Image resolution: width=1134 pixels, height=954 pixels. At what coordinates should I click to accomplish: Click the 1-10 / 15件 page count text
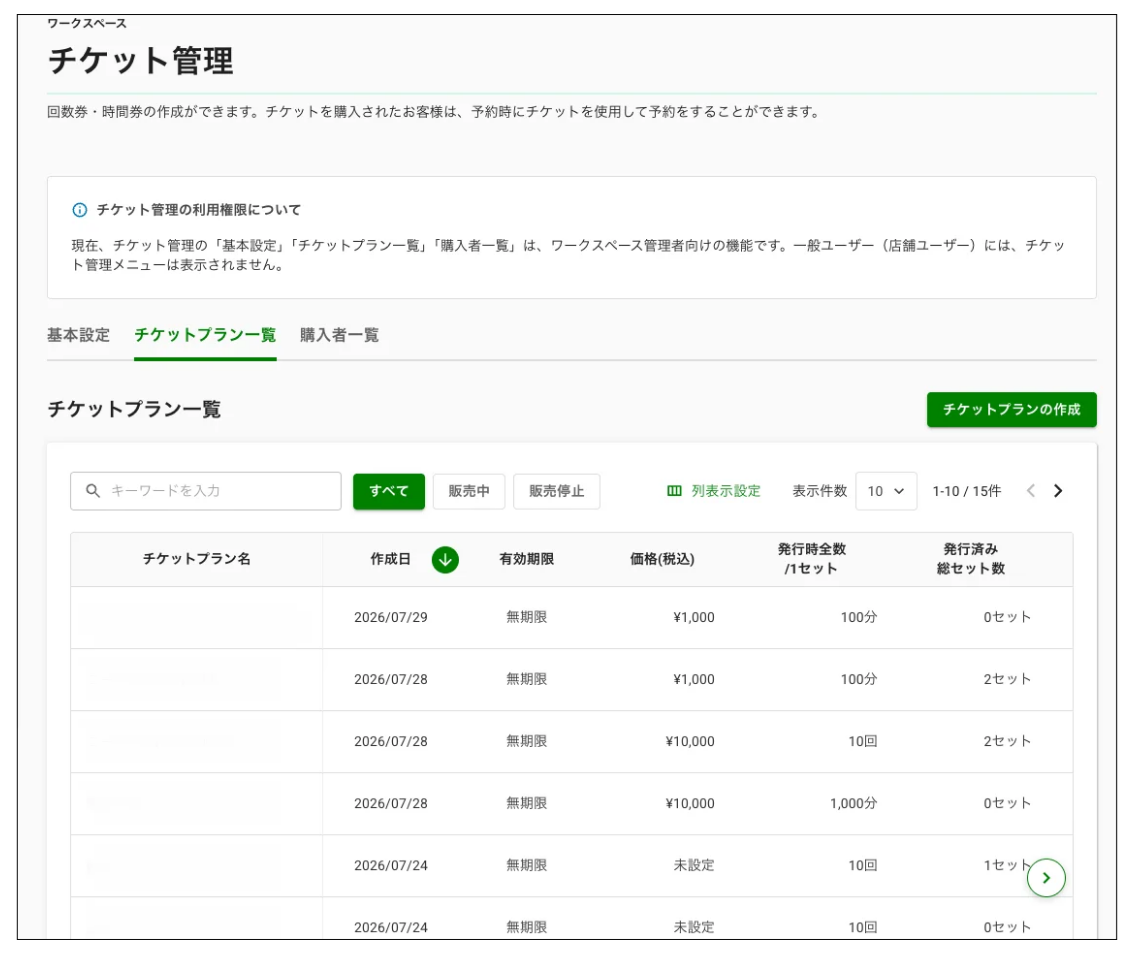click(x=966, y=491)
